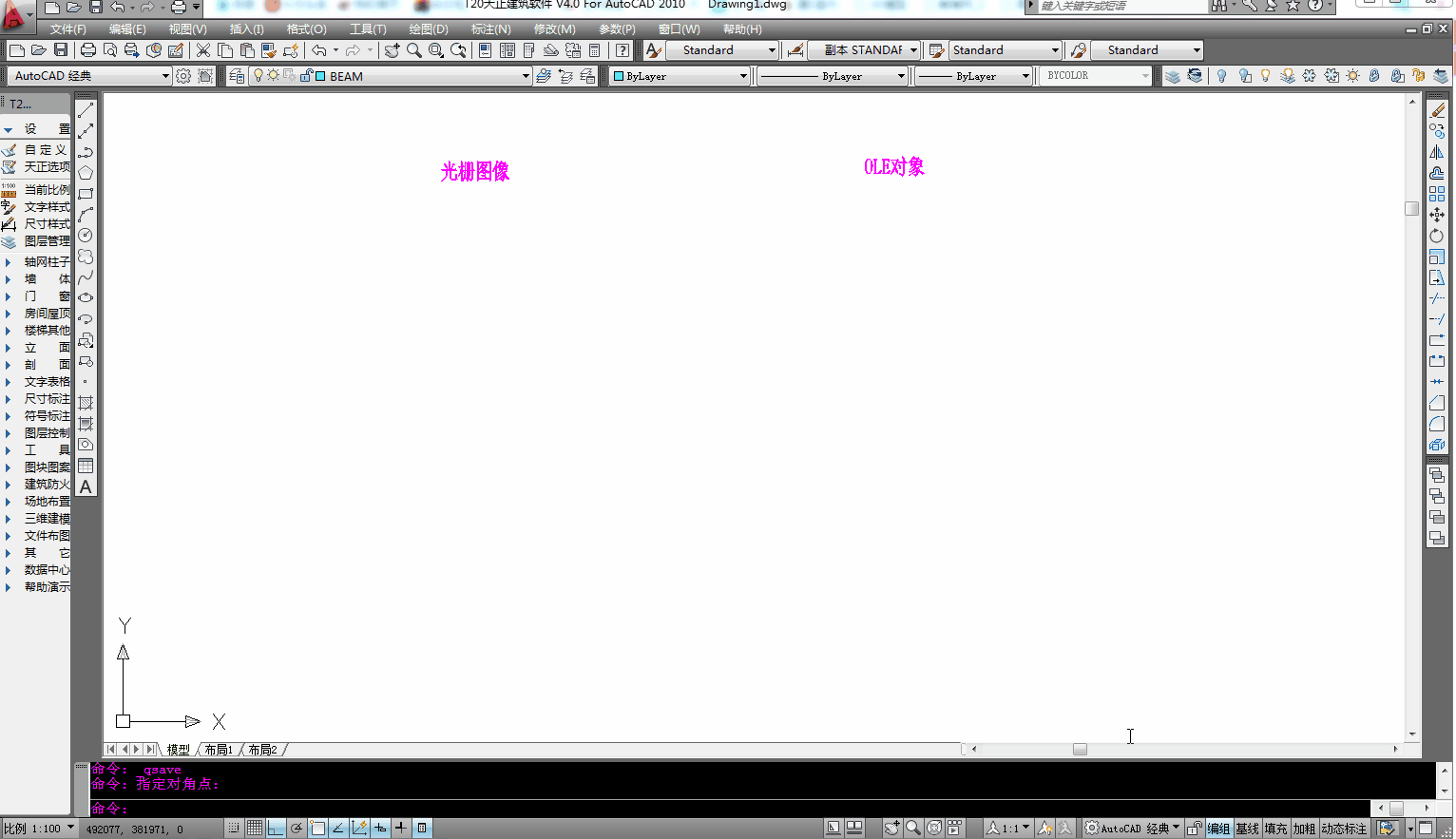Switch to the 布局2 layout tab
Viewport: 1456px width, 839px height.
(263, 750)
